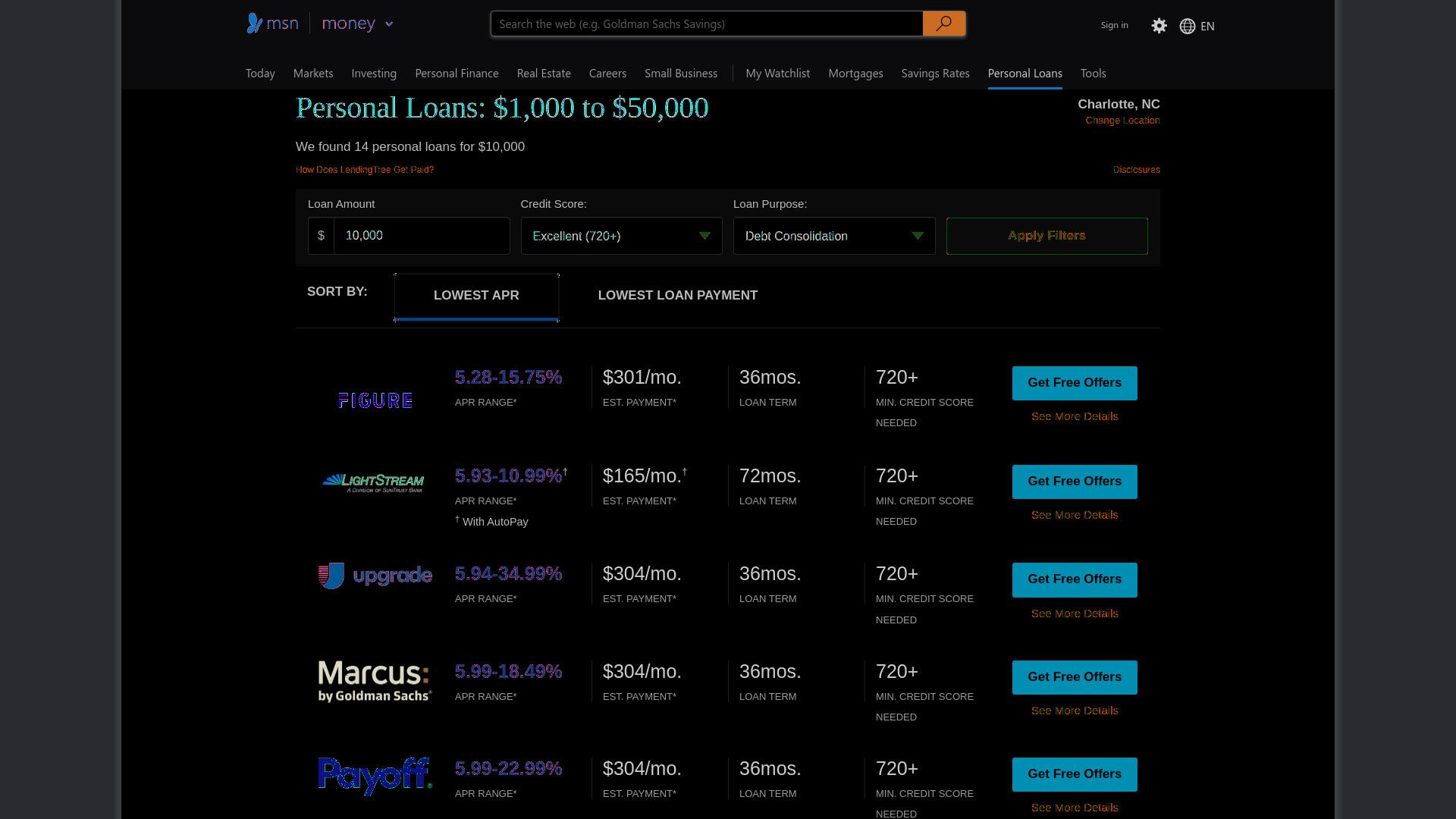The width and height of the screenshot is (1456, 819).
Task: Click the Disclosures link
Action: pos(1136,170)
